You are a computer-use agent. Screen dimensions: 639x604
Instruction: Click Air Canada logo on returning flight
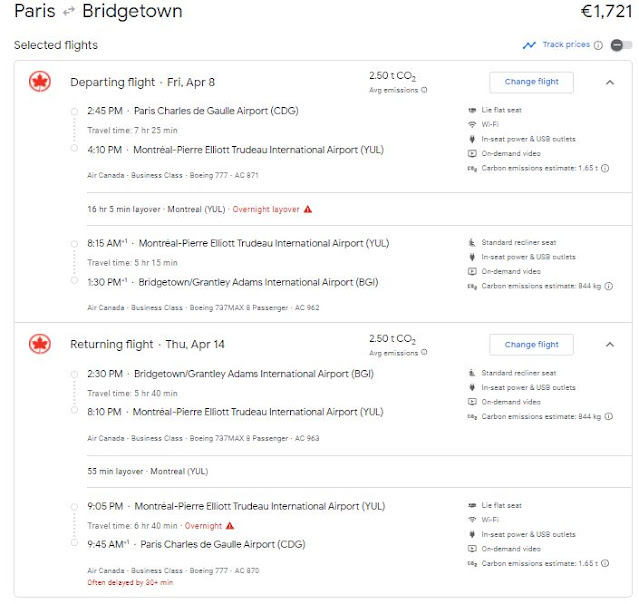(40, 344)
